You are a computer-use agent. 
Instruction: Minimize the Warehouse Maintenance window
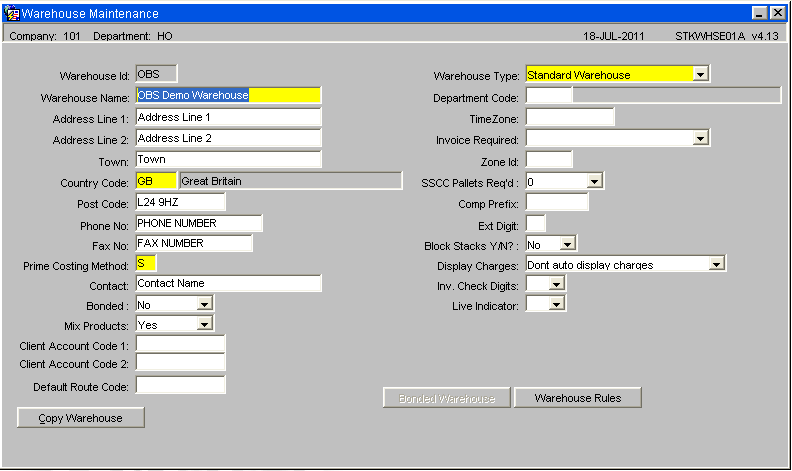759,13
